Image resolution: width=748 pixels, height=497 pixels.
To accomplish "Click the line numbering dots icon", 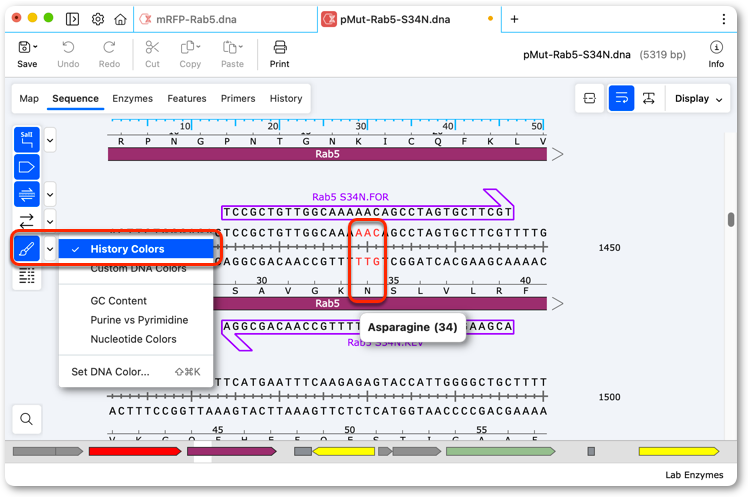I will coord(27,276).
